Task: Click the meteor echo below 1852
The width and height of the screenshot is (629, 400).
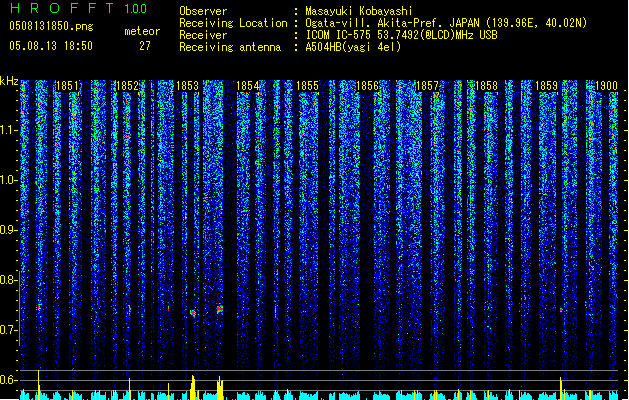Action: click(129, 309)
